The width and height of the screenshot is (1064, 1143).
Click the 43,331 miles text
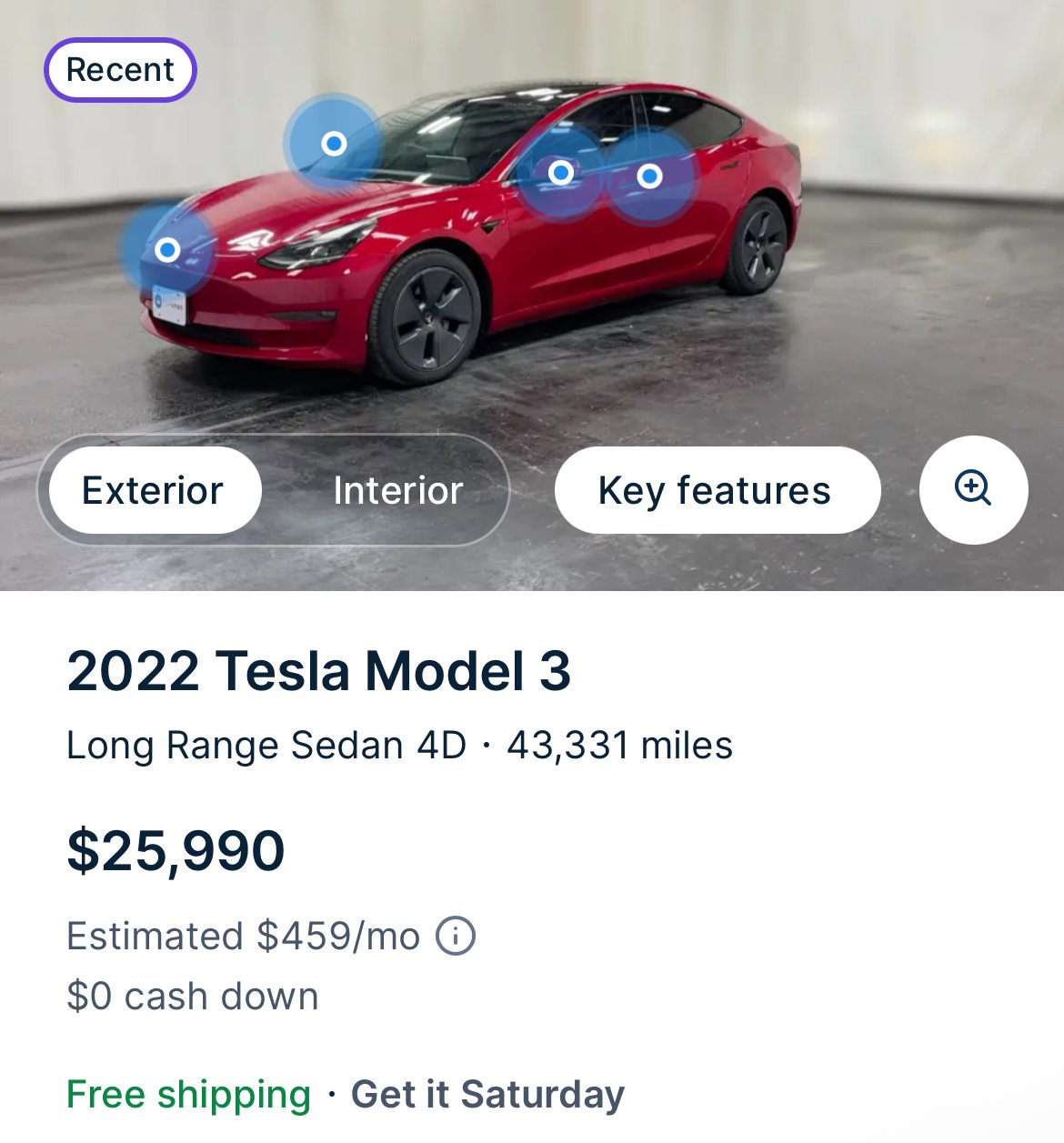(x=619, y=746)
